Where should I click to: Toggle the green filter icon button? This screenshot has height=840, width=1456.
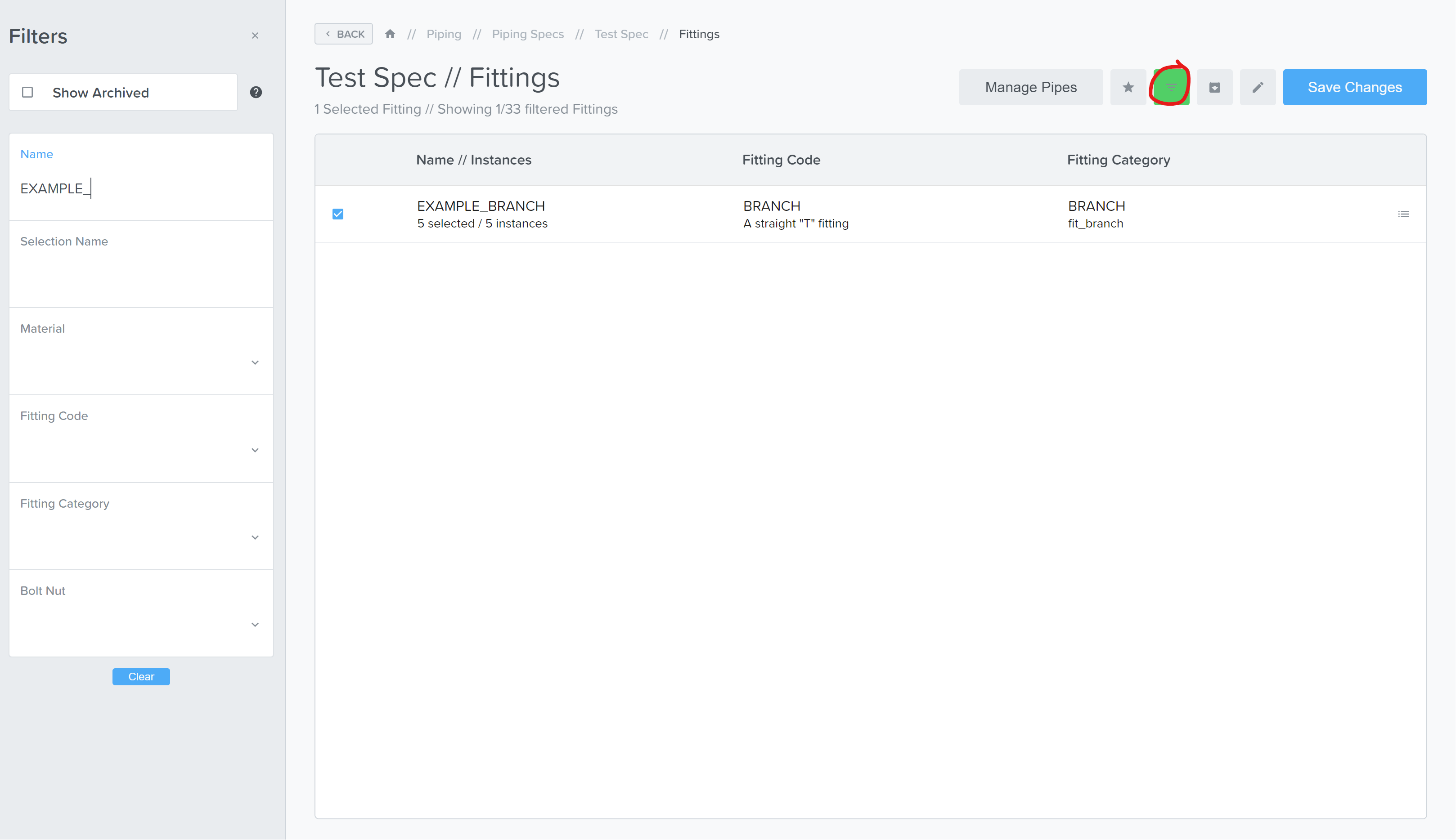pyautogui.click(x=1171, y=87)
